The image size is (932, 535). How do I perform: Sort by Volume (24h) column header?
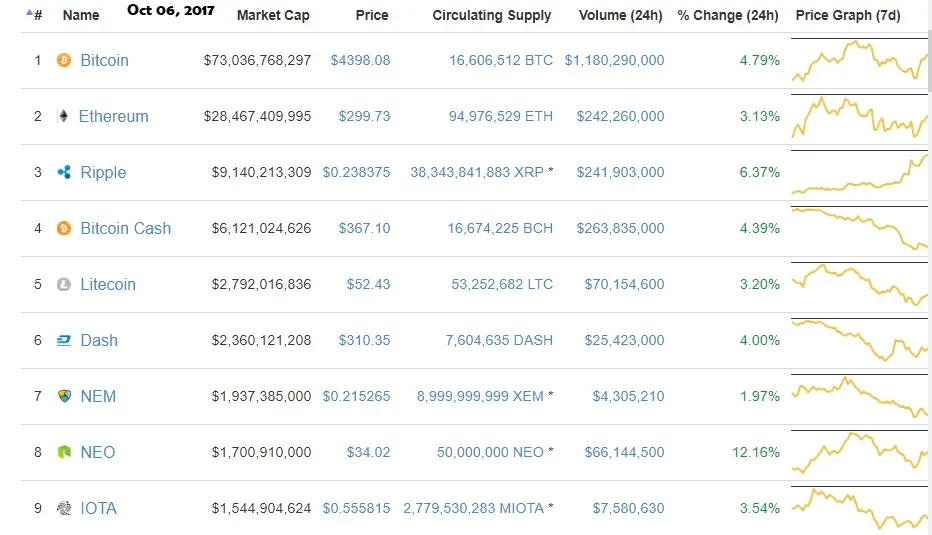[621, 15]
